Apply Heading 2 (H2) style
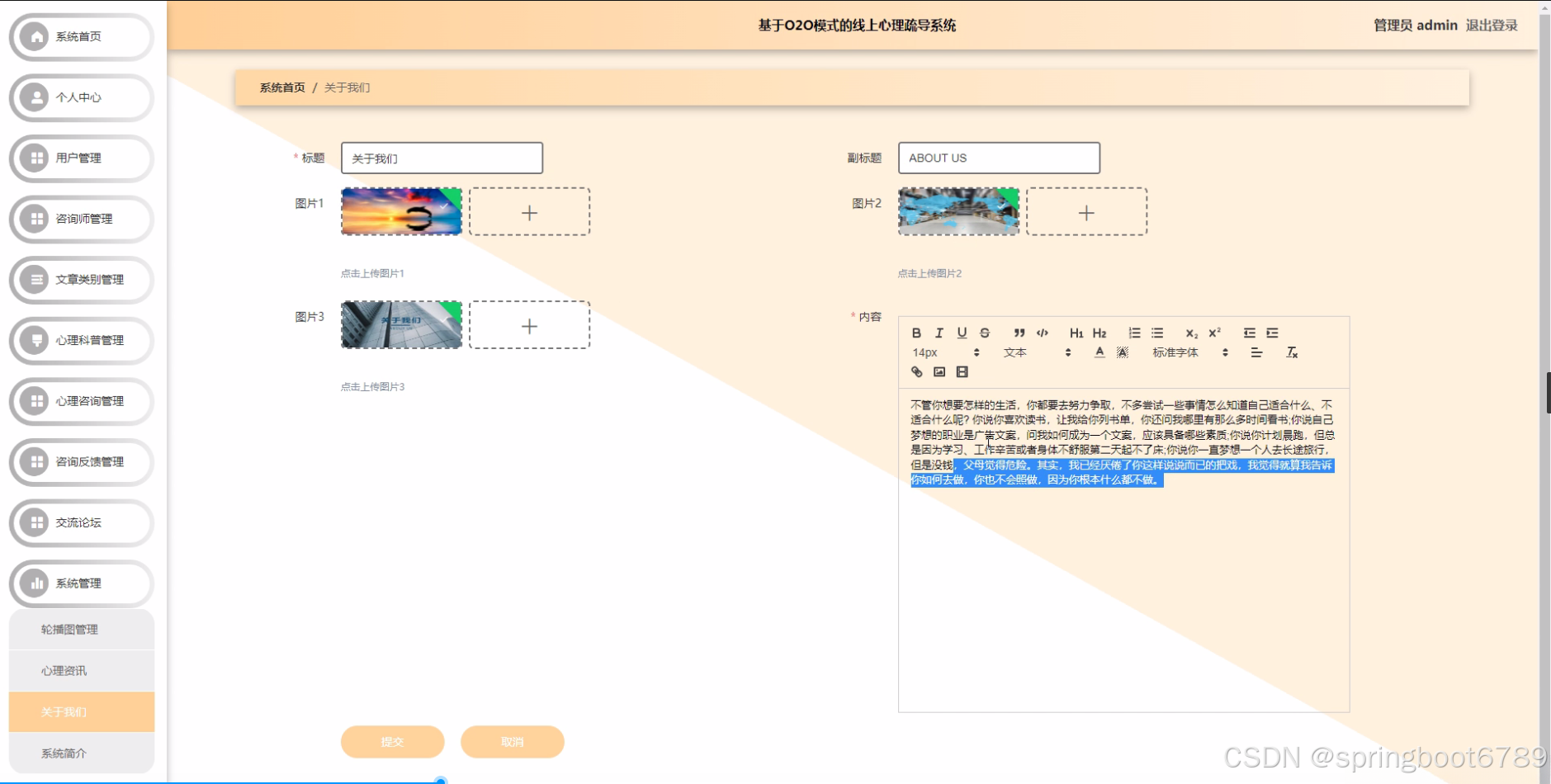Screen dimensions: 1551x784 click(1099, 333)
